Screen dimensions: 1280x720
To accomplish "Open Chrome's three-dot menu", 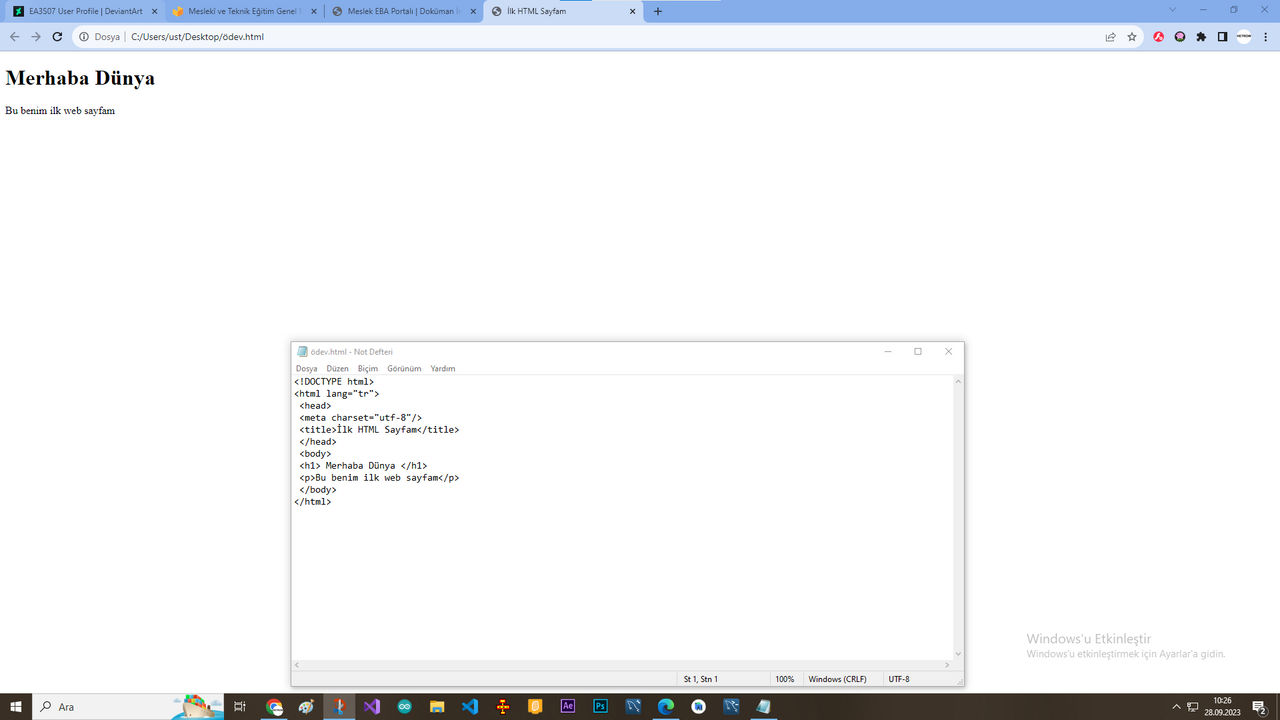I will click(x=1266, y=36).
